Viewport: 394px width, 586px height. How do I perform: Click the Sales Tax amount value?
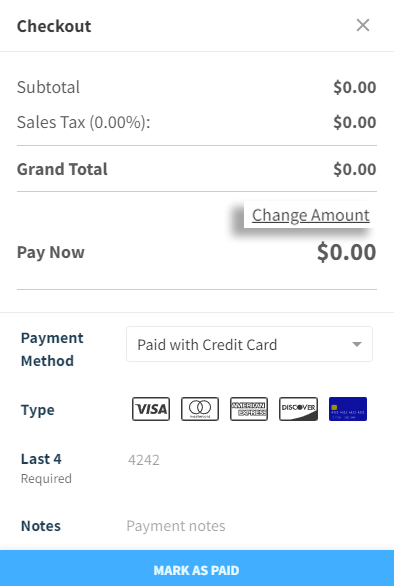click(x=355, y=122)
